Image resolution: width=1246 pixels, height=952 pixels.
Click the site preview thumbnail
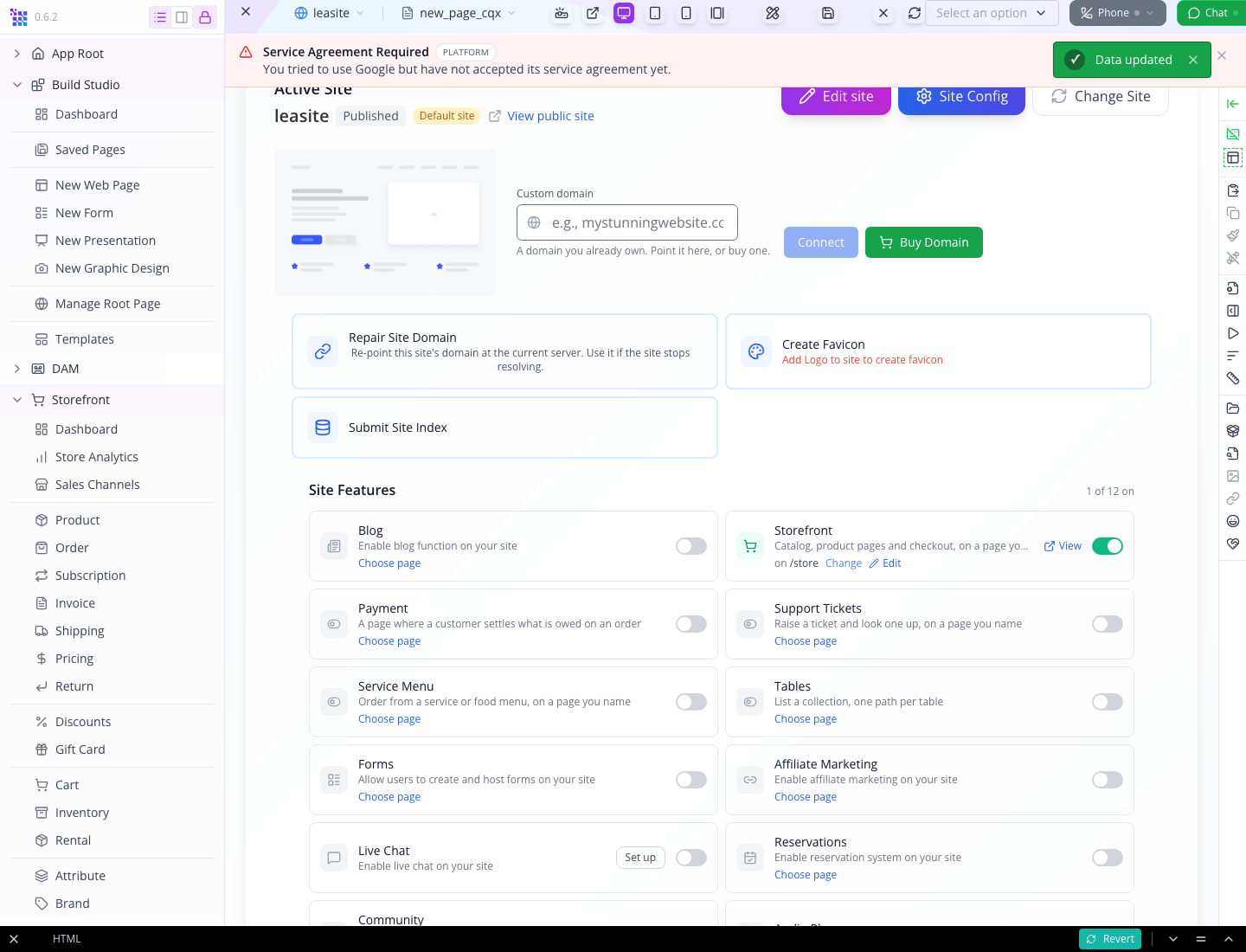pyautogui.click(x=385, y=222)
